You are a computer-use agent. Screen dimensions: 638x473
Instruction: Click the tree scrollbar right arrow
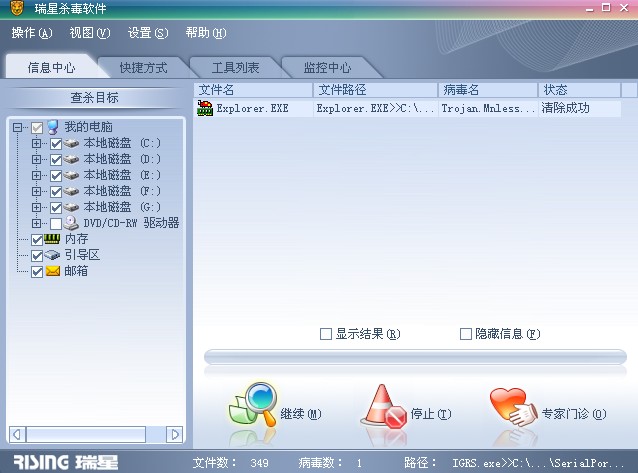click(175, 435)
